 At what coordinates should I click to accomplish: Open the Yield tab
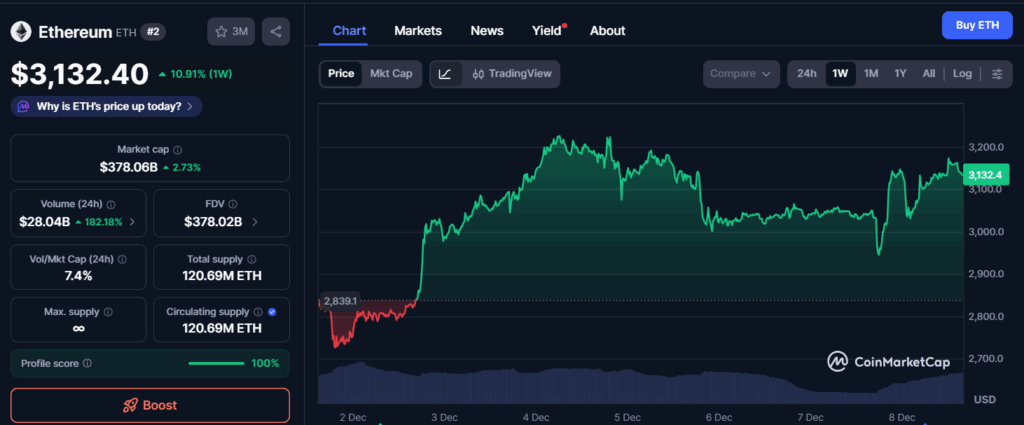547,31
